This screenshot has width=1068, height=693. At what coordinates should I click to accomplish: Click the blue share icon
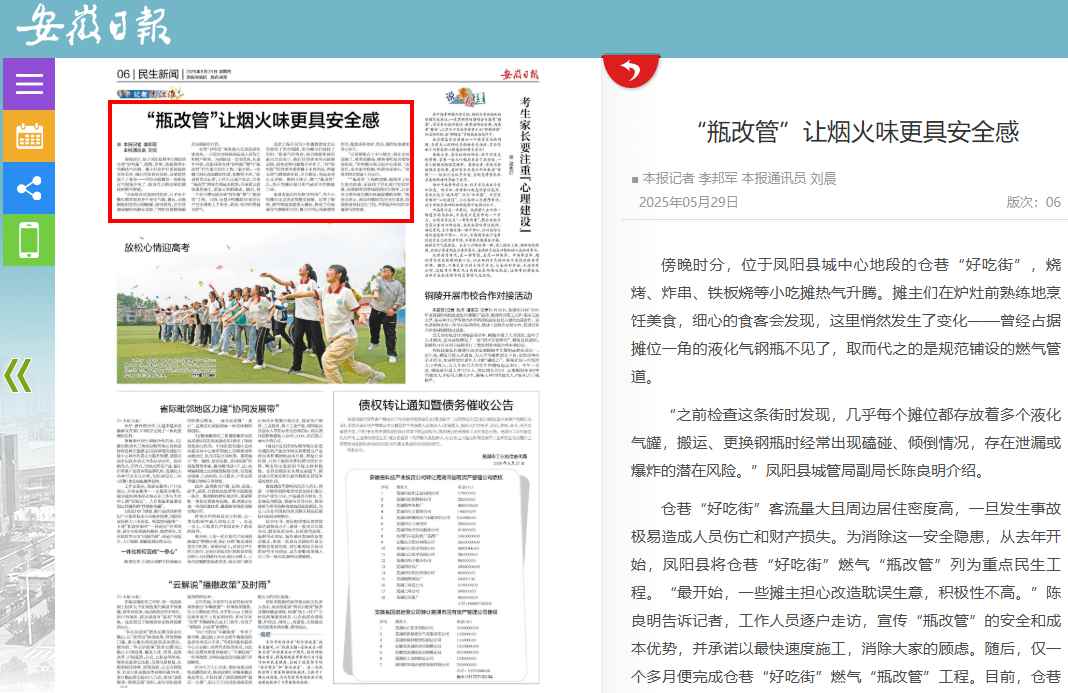click(x=29, y=188)
